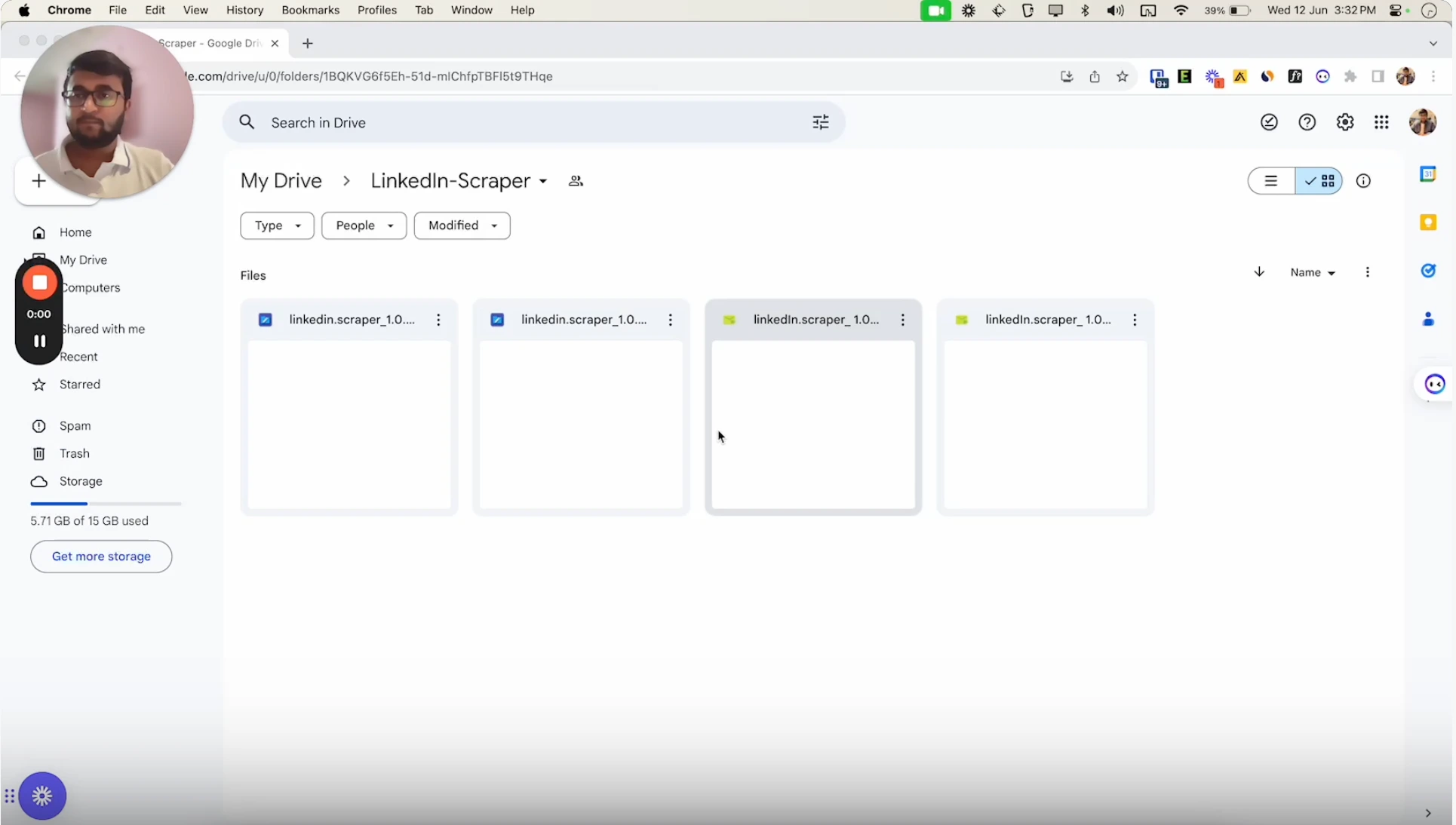This screenshot has height=825, width=1456.
Task: Close the Google Drive tab
Action: coord(275,43)
